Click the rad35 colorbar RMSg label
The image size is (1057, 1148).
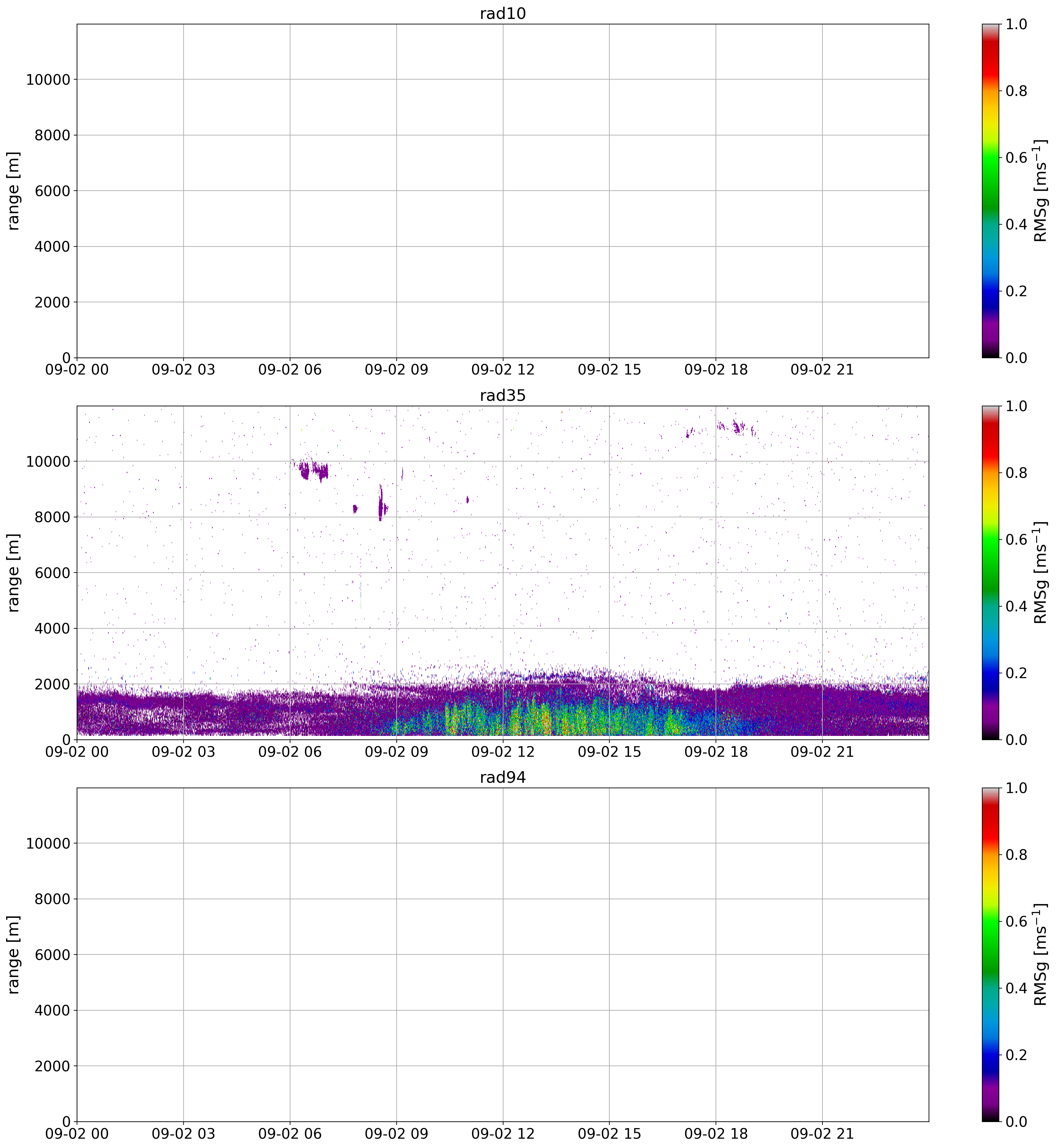pos(1040,573)
